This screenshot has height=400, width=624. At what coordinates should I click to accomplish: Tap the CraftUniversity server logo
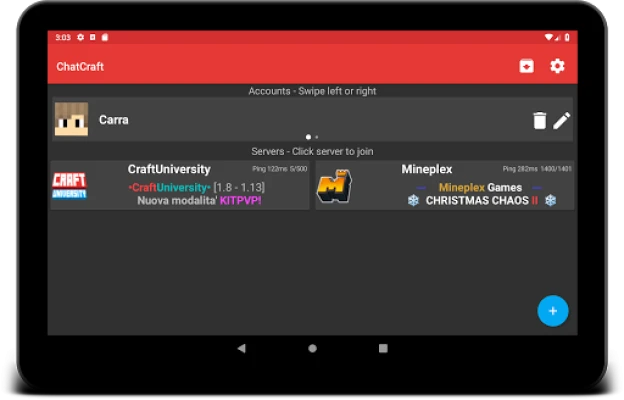[x=69, y=186]
